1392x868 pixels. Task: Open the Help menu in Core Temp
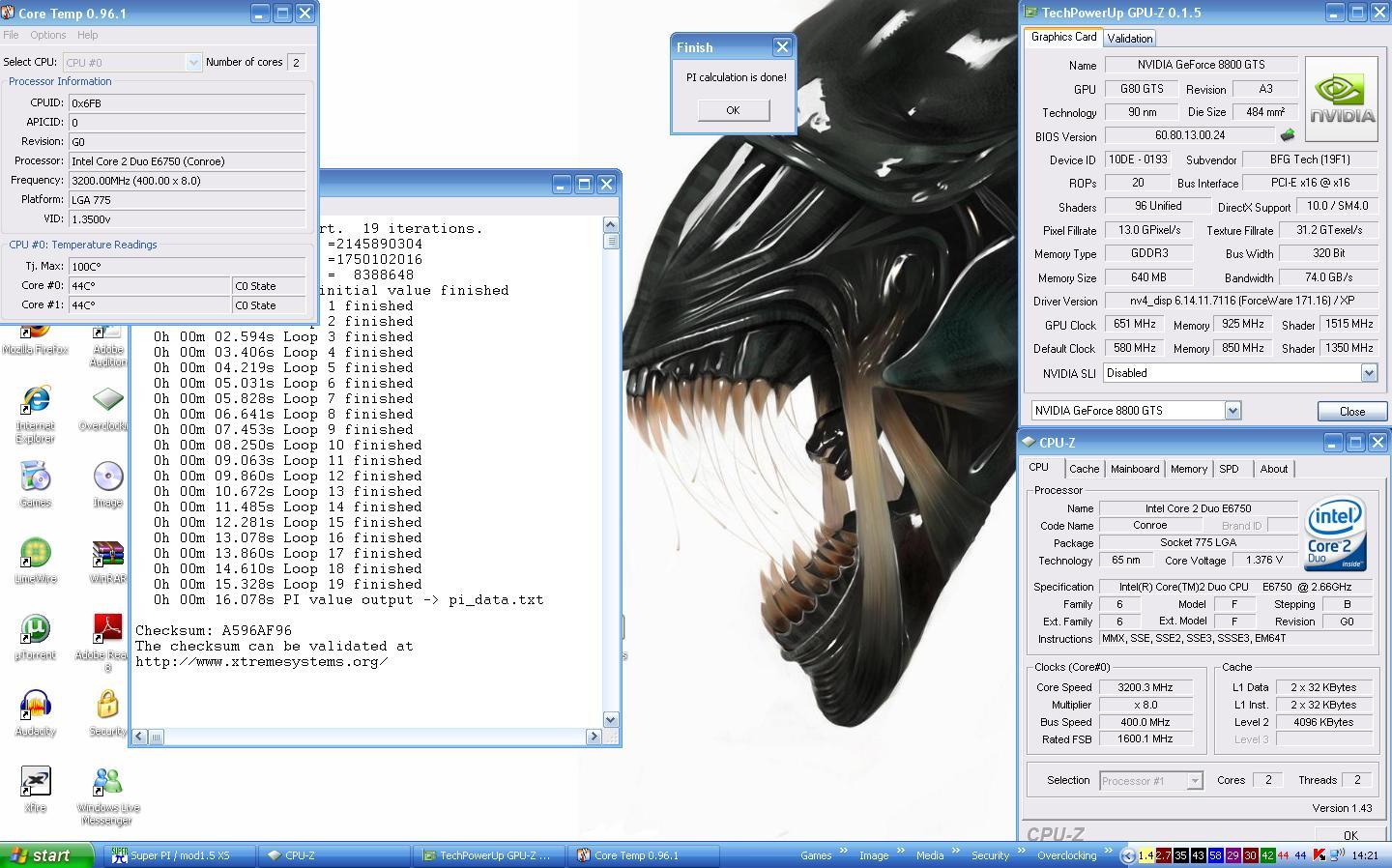(x=87, y=35)
